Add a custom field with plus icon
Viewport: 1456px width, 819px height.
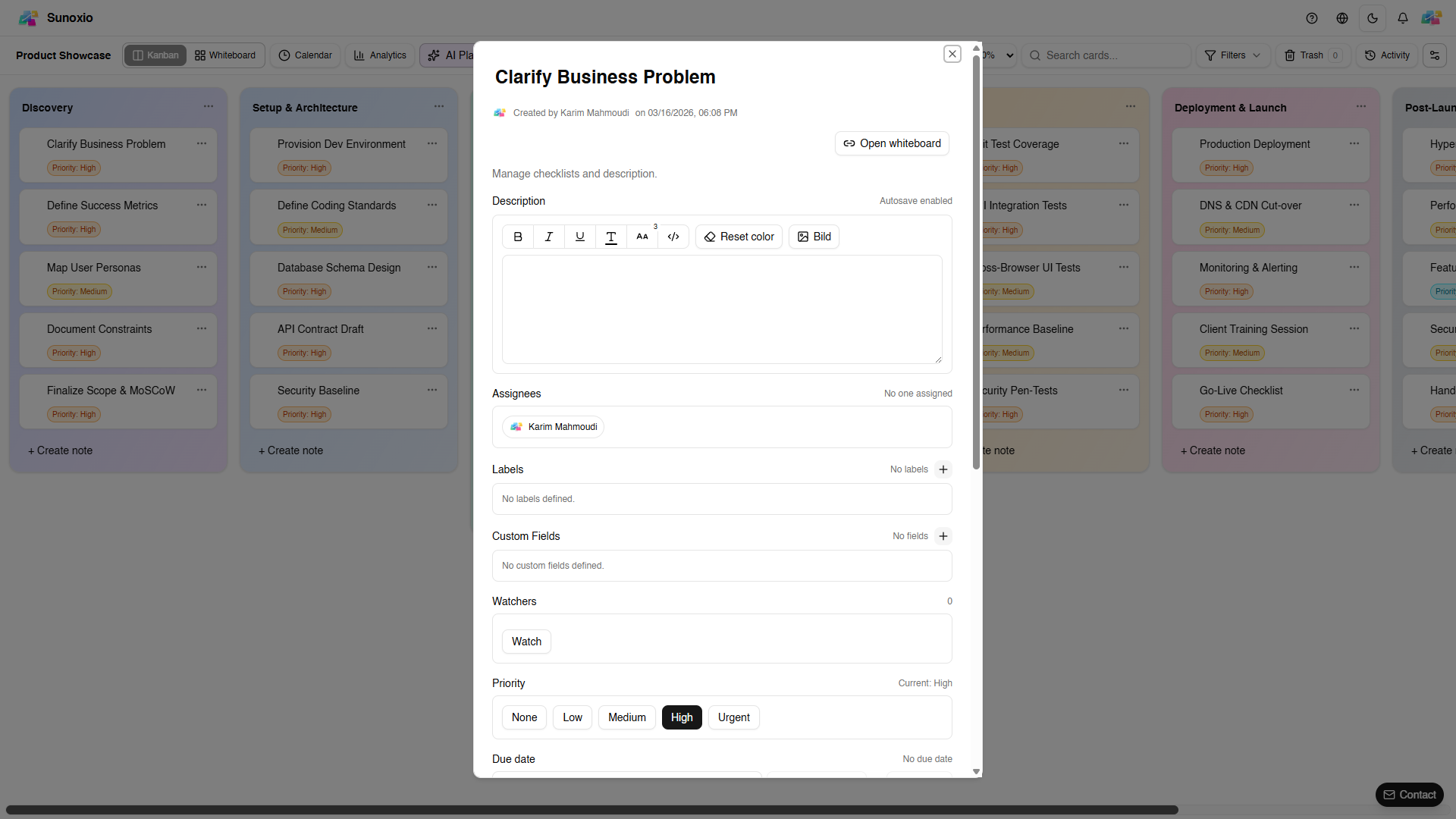[943, 536]
